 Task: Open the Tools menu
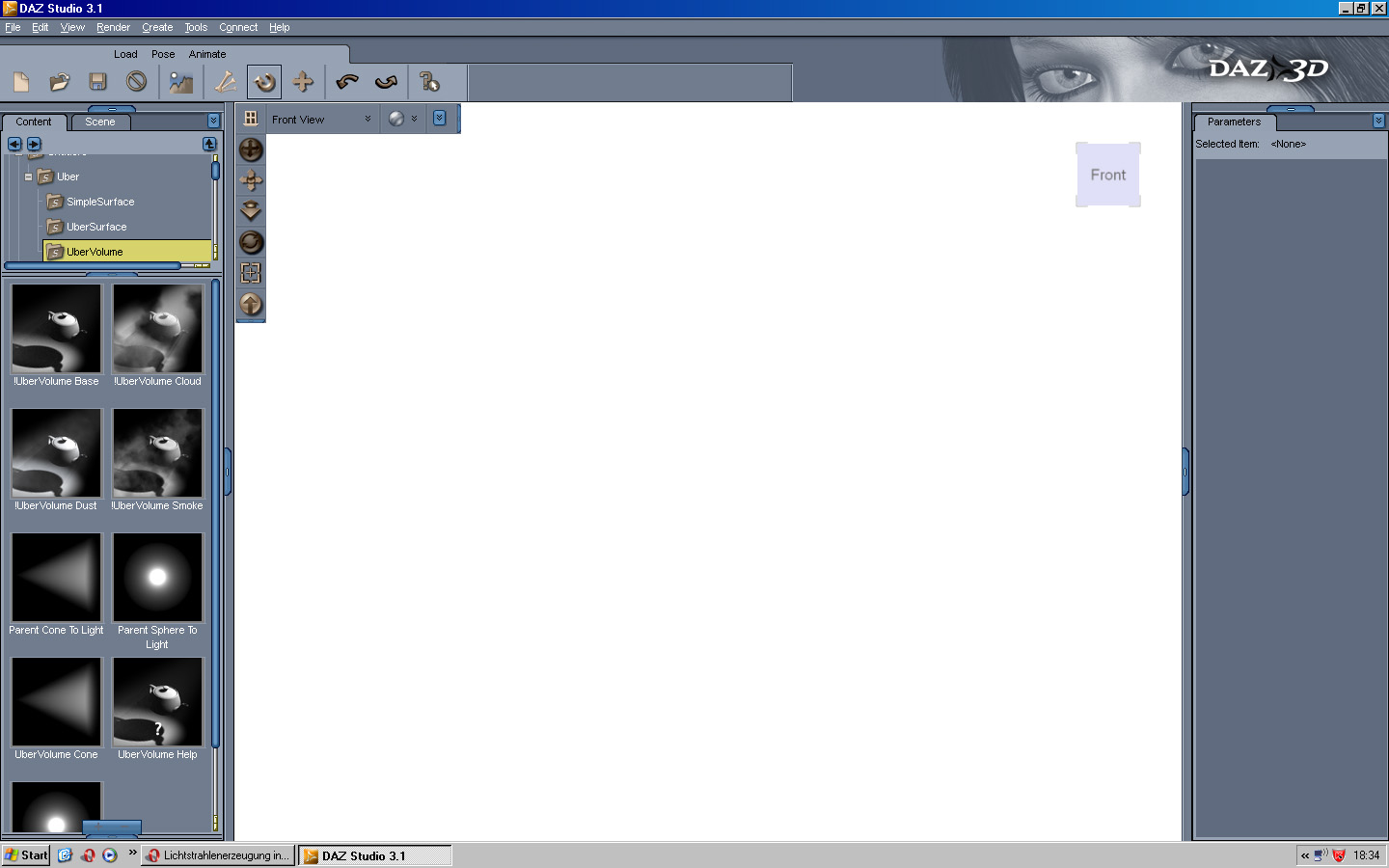196,27
